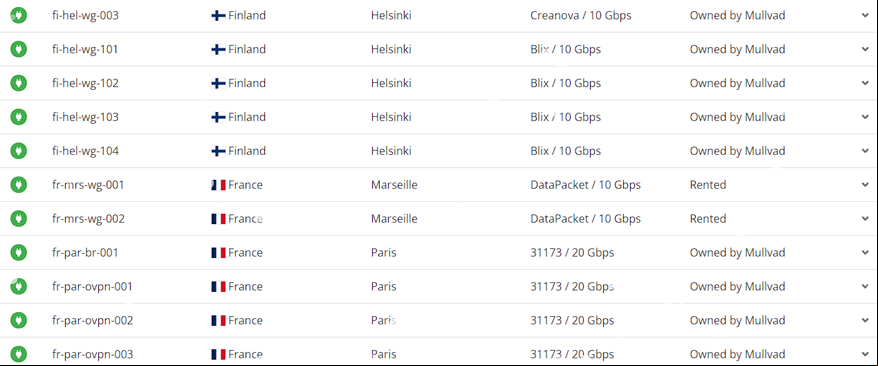Viewport: 878px width, 366px height.
Task: Select hostname fr-mrs-wg-002
Action: [88, 219]
